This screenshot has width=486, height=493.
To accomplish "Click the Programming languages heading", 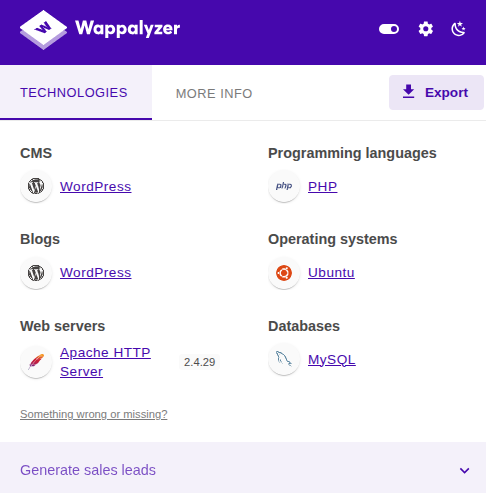I will 352,153.
